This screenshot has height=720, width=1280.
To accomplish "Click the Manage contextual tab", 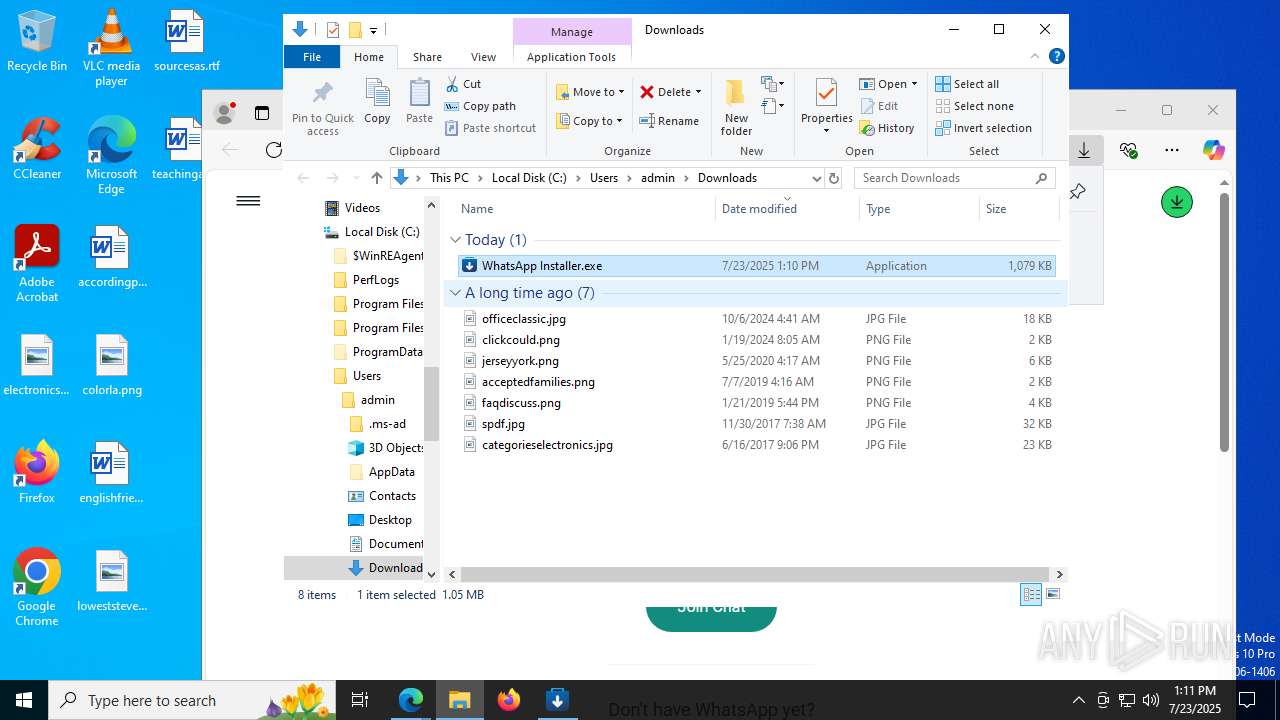I will (572, 32).
